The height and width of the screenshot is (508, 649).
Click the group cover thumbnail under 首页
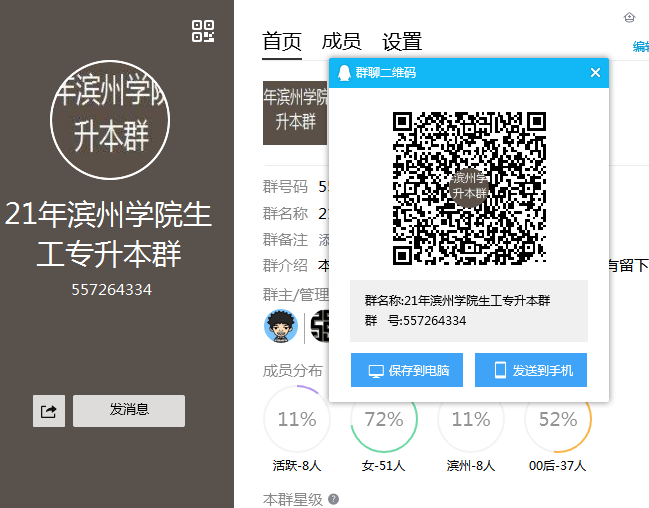pos(295,112)
